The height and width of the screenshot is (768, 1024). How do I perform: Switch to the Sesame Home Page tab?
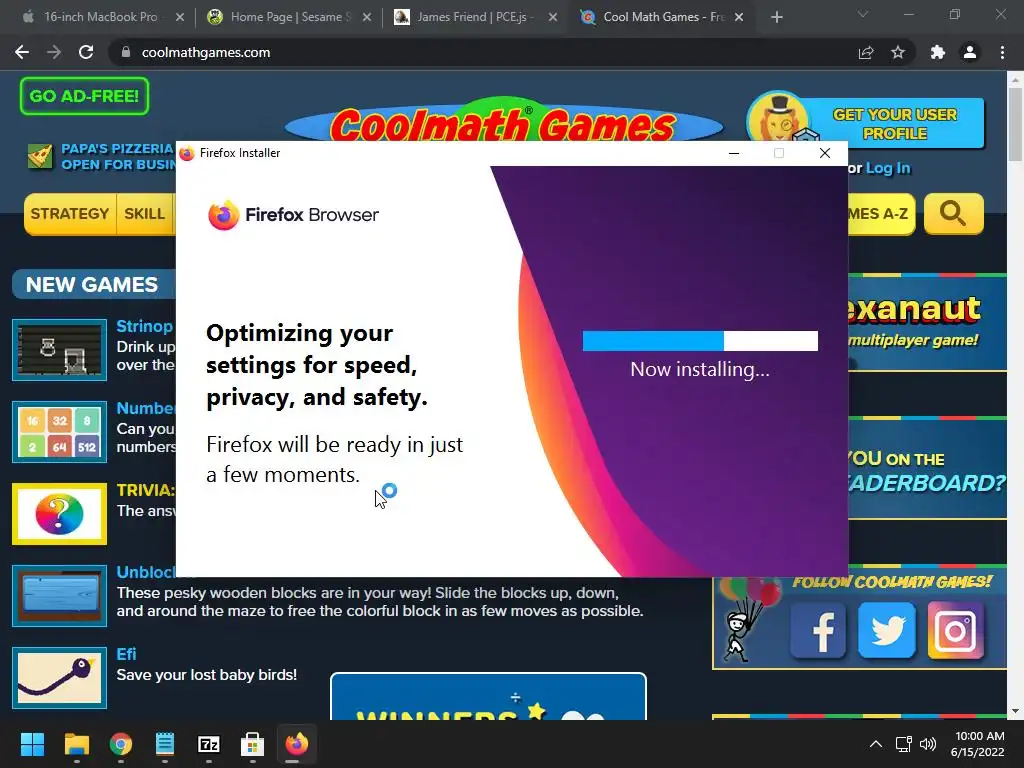(x=286, y=17)
